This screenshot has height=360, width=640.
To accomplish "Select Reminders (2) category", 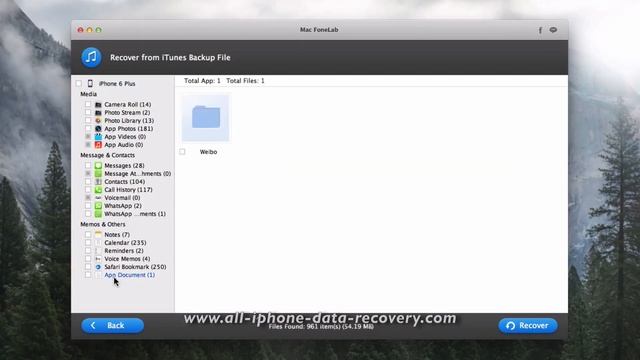I will click(124, 251).
